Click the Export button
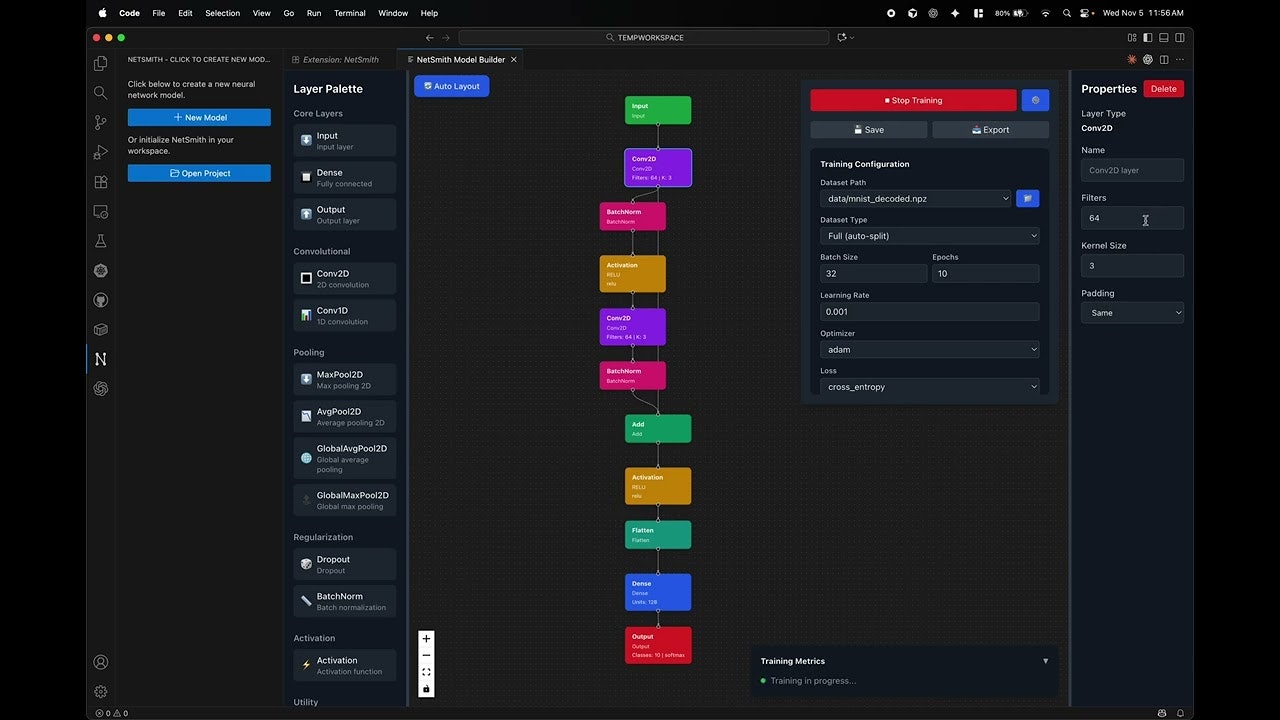The height and width of the screenshot is (720, 1280). coord(990,130)
